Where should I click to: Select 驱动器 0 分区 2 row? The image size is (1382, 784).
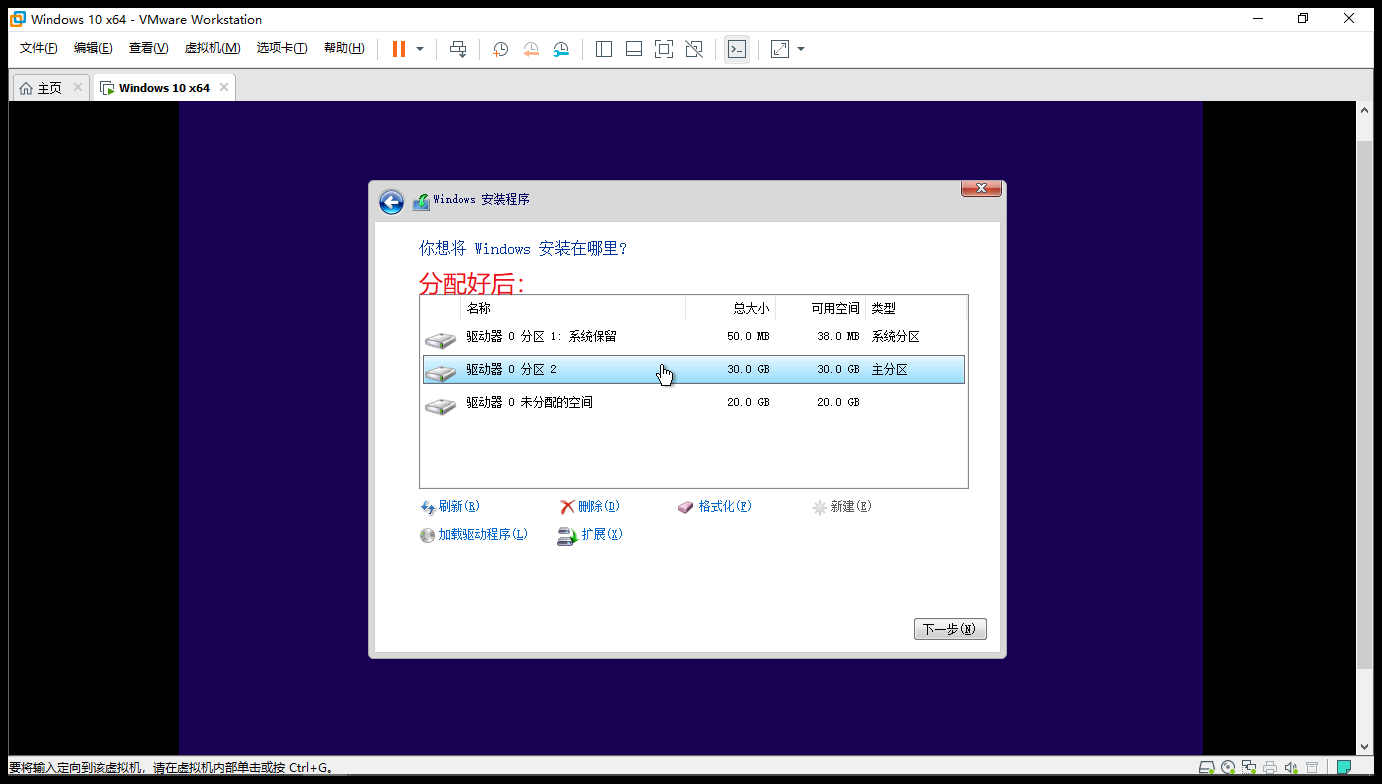point(694,370)
